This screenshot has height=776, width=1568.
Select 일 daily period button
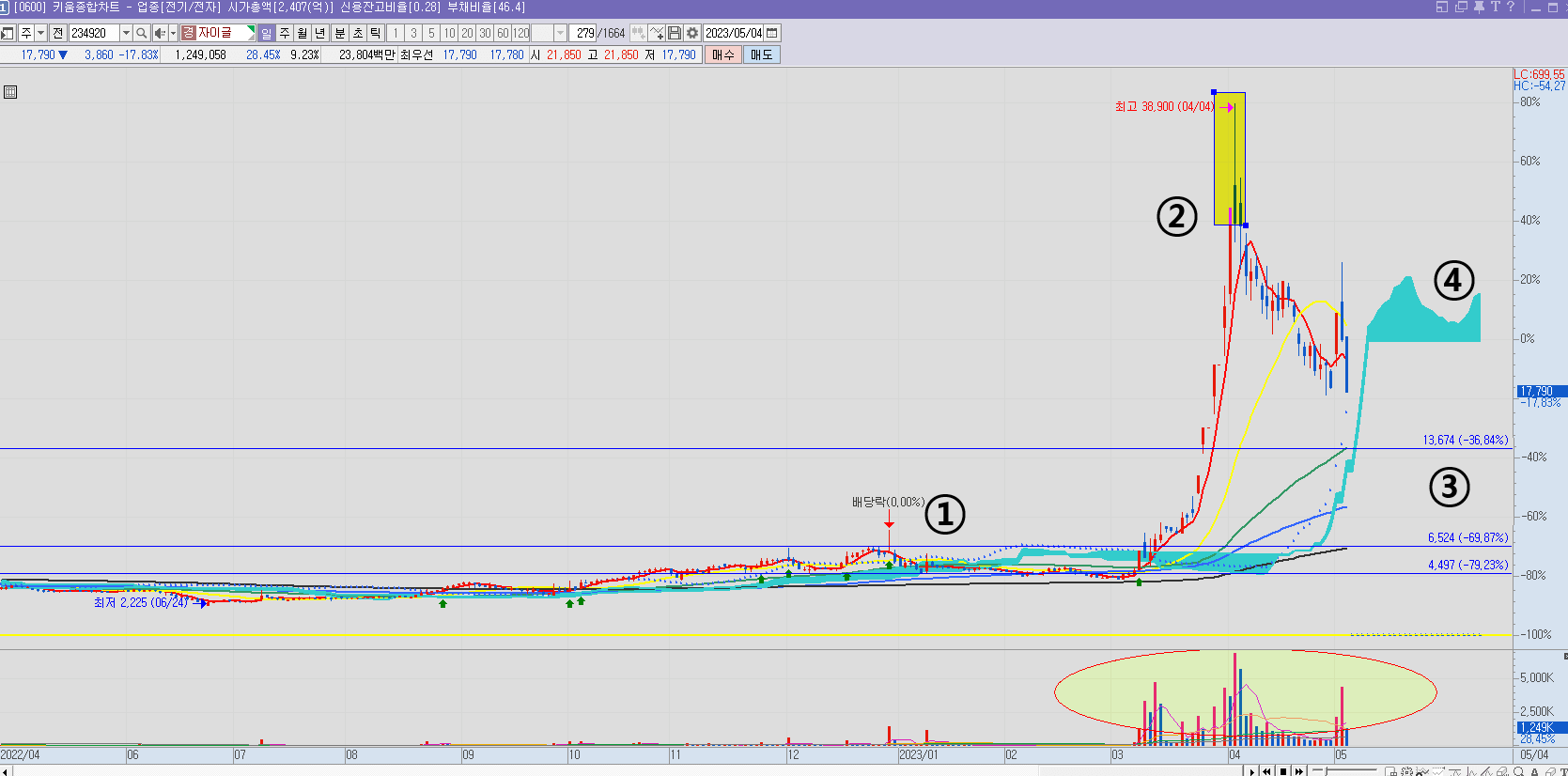point(267,33)
